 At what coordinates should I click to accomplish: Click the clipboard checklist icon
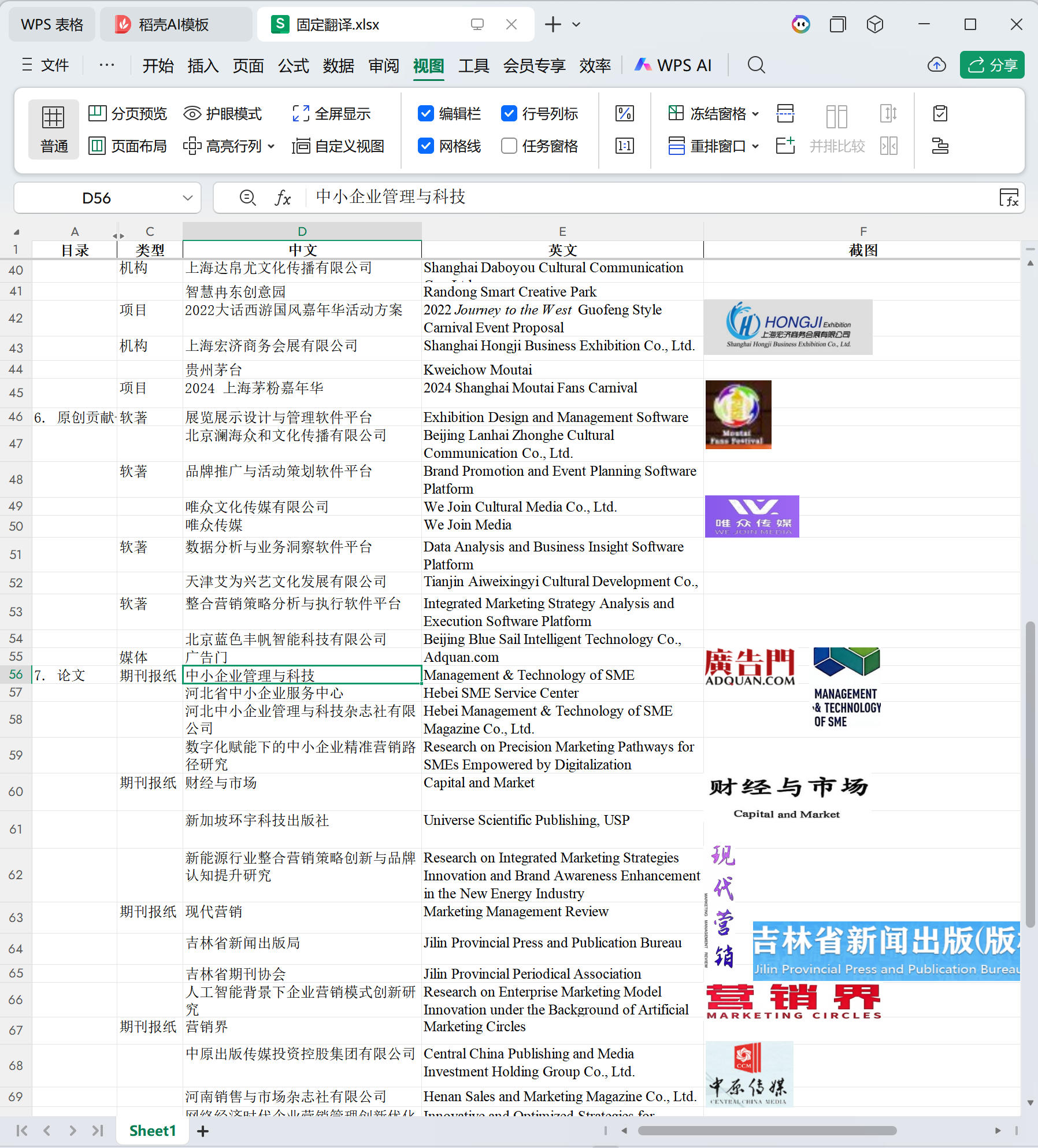[940, 113]
